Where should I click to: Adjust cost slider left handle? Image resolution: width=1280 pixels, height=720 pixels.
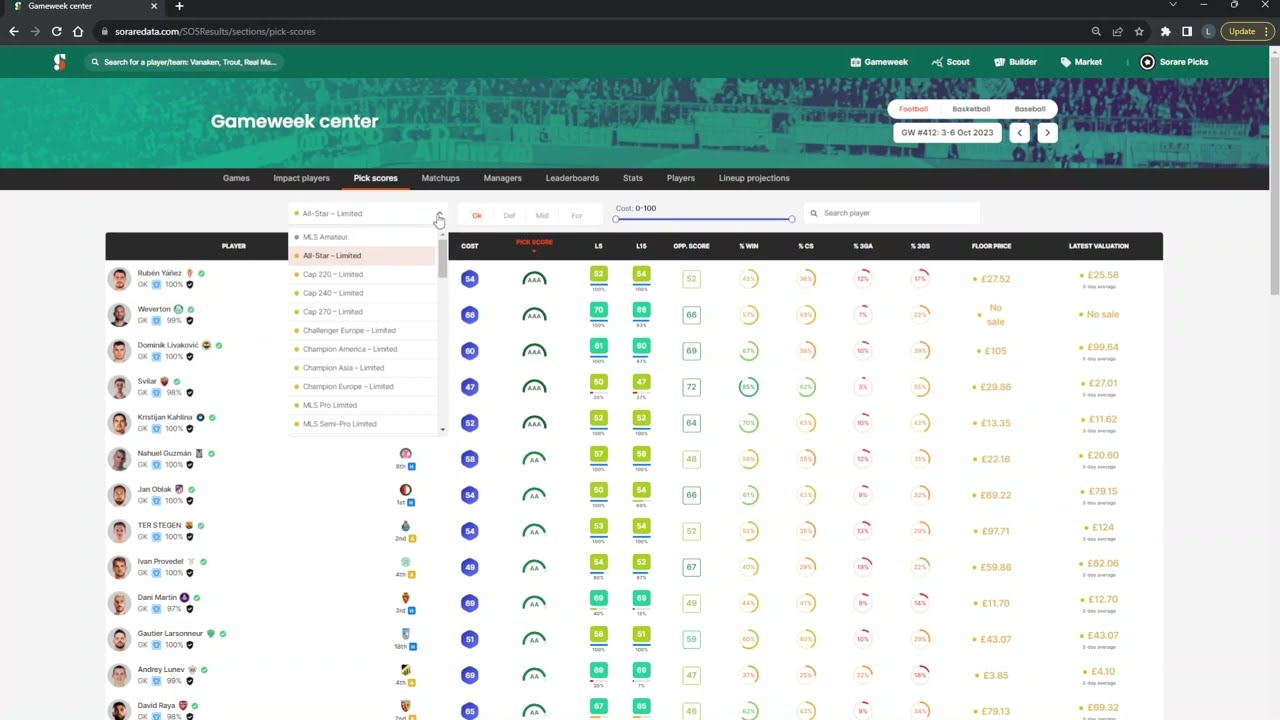[x=616, y=219]
